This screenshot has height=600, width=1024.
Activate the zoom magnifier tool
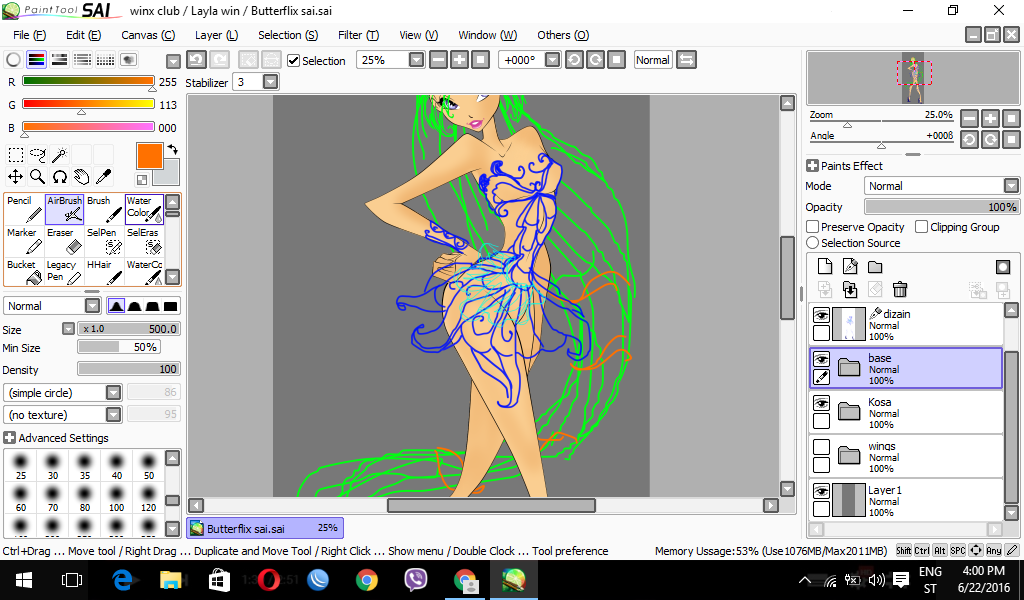coord(38,176)
